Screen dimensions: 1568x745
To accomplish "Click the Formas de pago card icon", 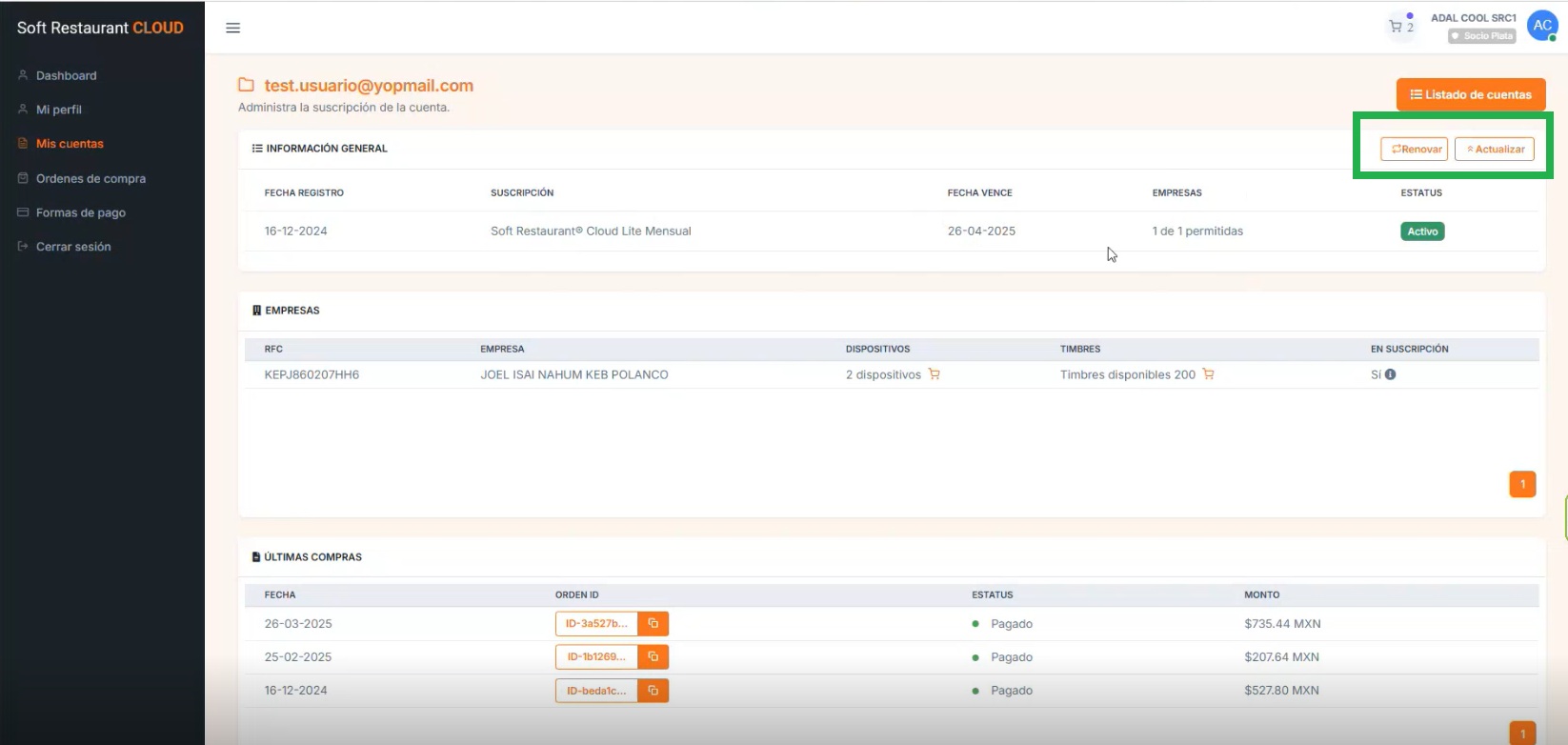I will (x=23, y=212).
